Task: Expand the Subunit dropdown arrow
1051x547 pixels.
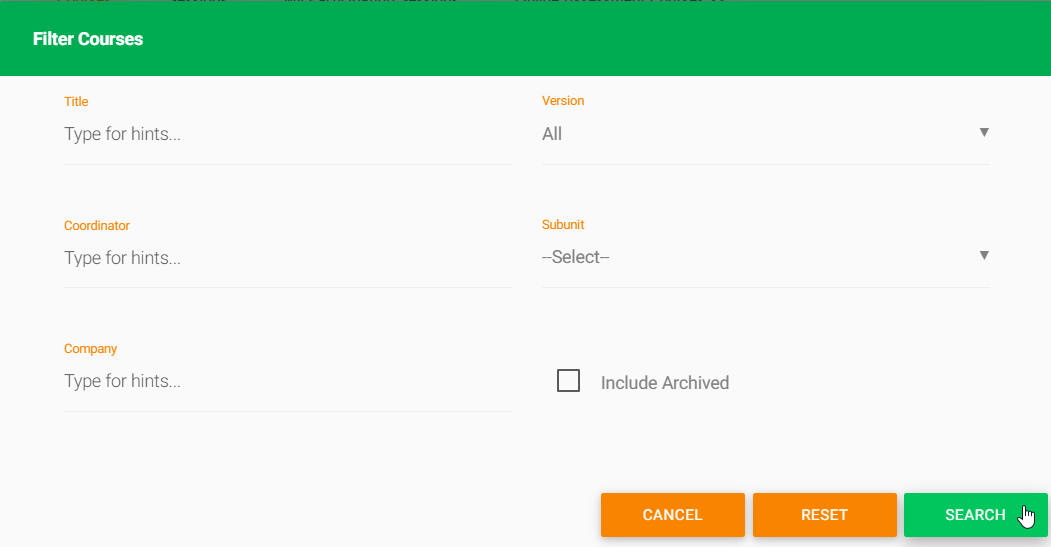Action: 984,256
